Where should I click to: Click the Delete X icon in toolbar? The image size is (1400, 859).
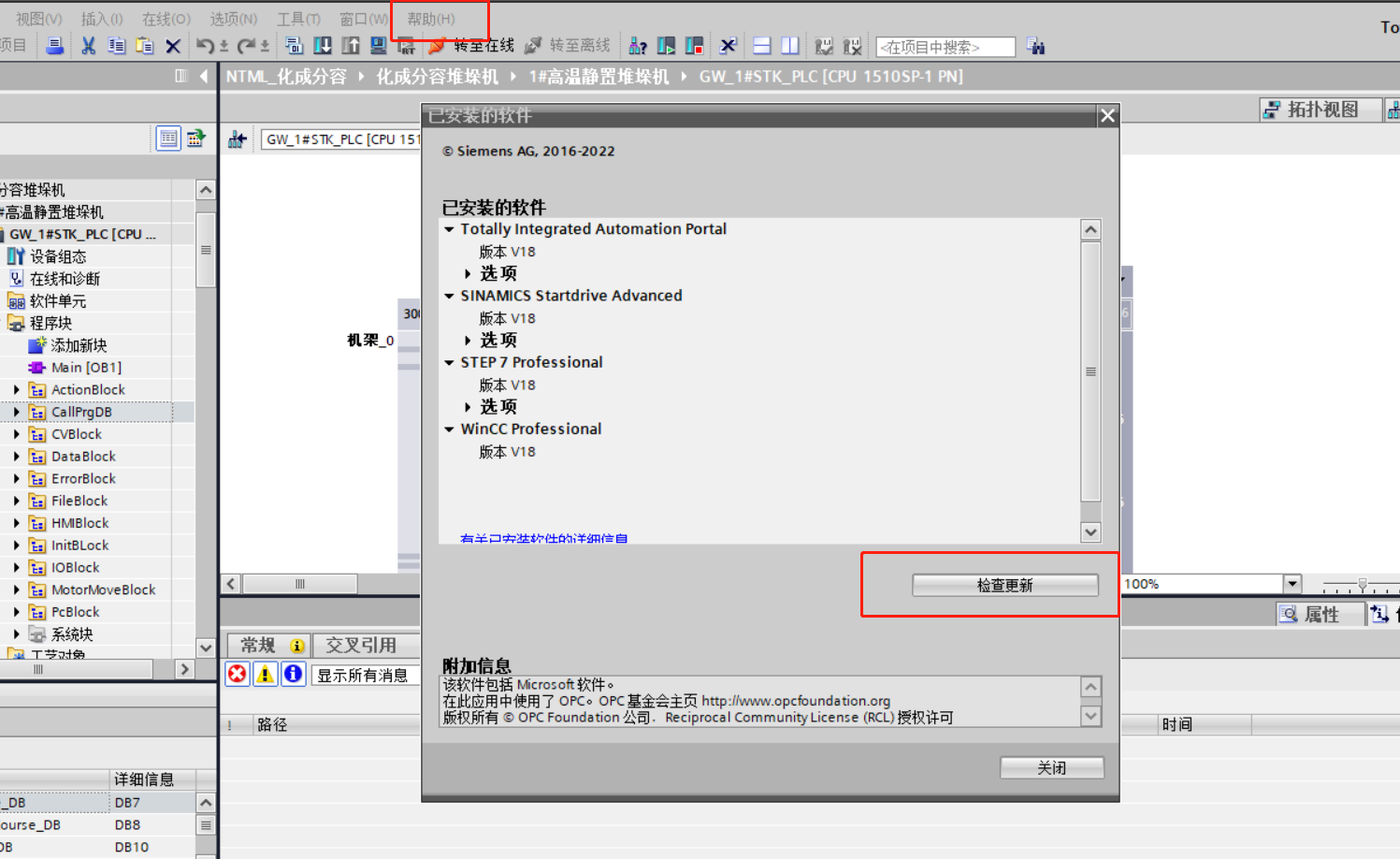click(x=173, y=46)
